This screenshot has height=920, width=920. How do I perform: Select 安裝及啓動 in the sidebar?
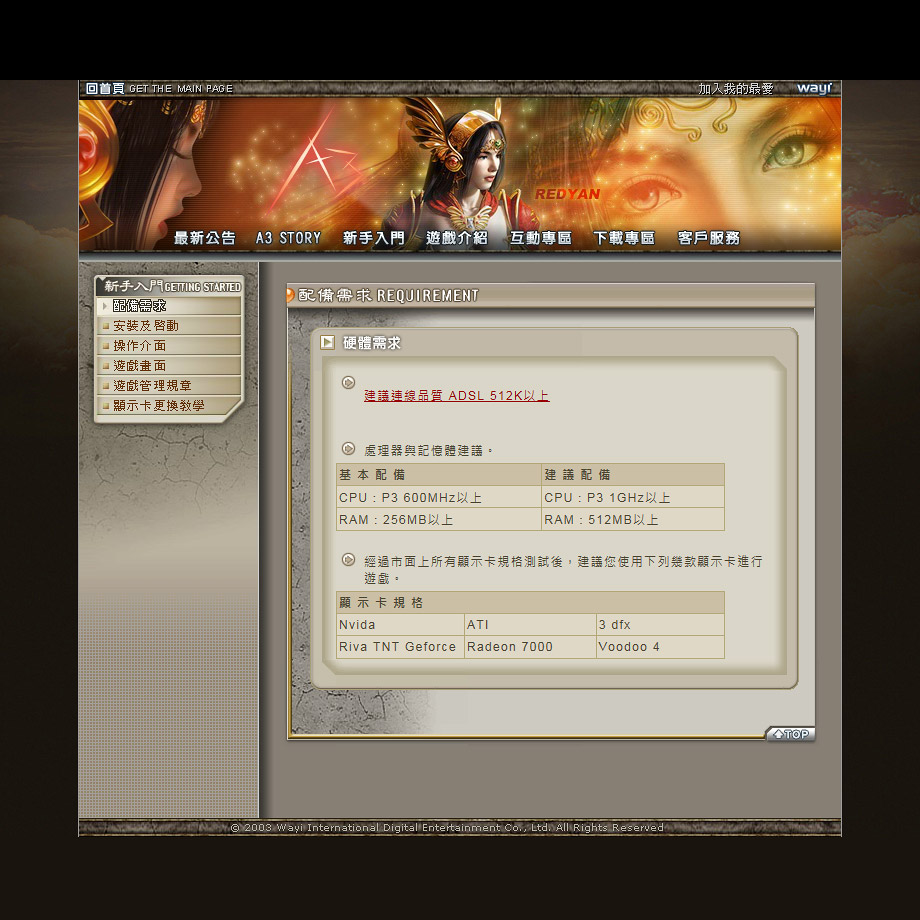(169, 326)
